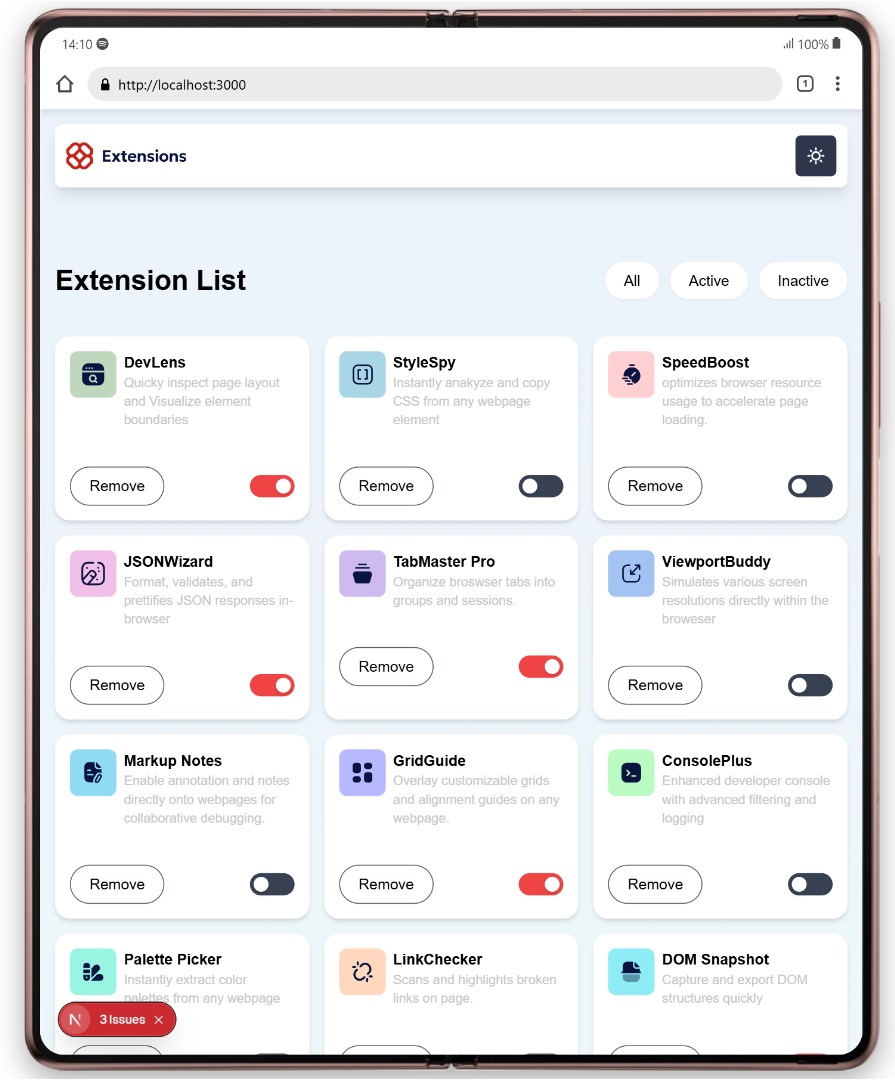
Task: Click the battery icon in the status bar
Action: (x=836, y=43)
